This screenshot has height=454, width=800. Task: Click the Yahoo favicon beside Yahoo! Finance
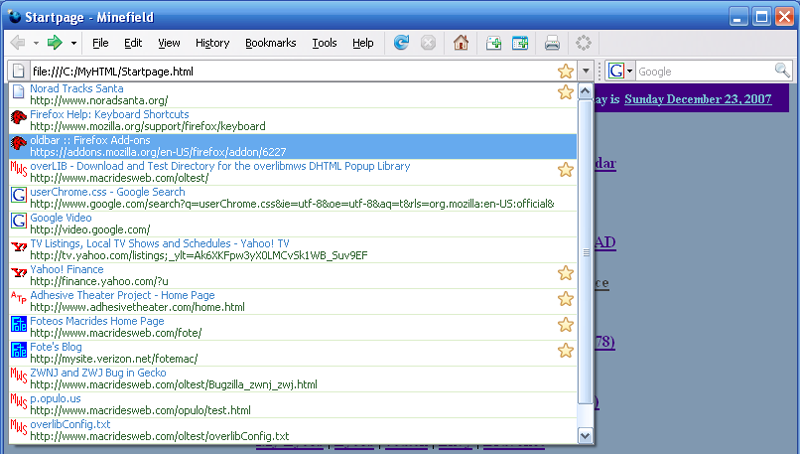tap(19, 272)
